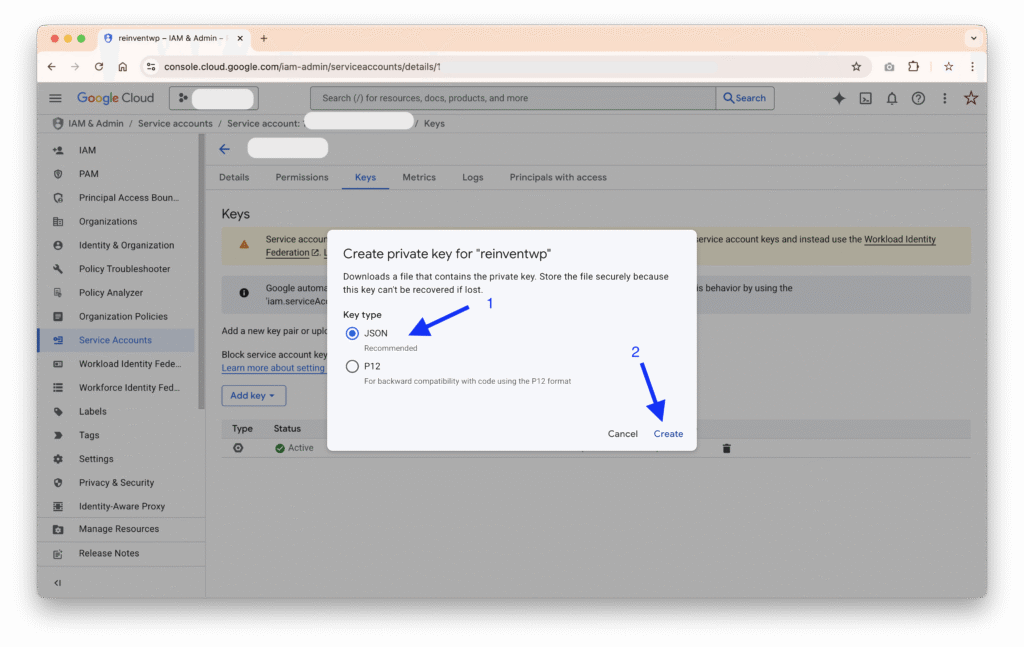Select the P12 key type option

click(352, 367)
